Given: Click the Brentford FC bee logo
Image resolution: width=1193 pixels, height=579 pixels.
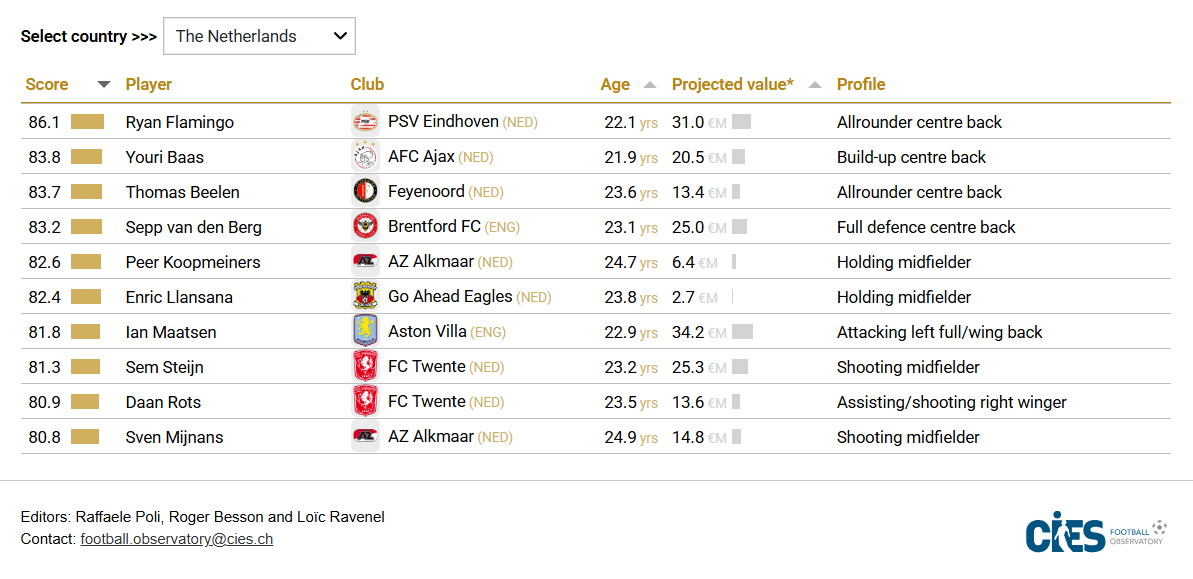Looking at the screenshot, I should (x=365, y=227).
